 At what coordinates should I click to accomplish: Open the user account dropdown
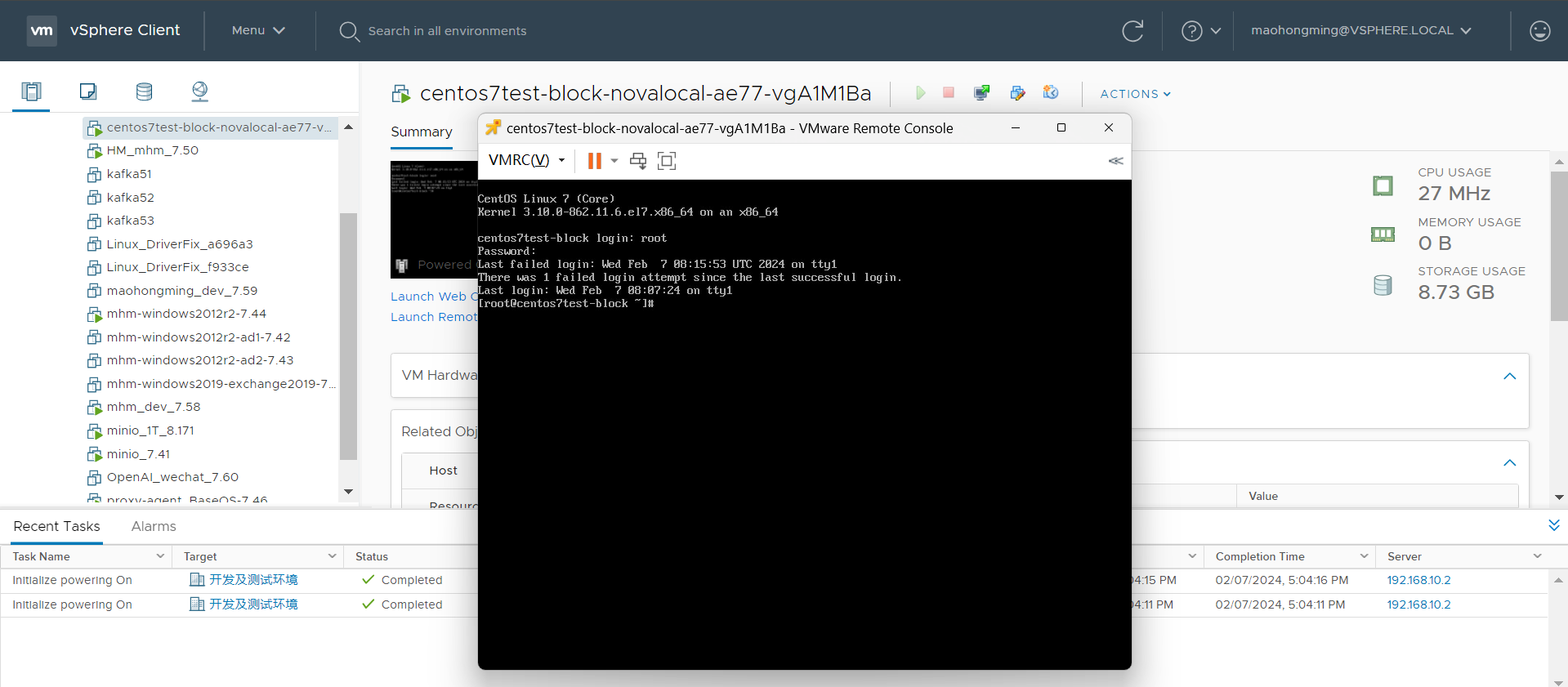[x=1361, y=30]
